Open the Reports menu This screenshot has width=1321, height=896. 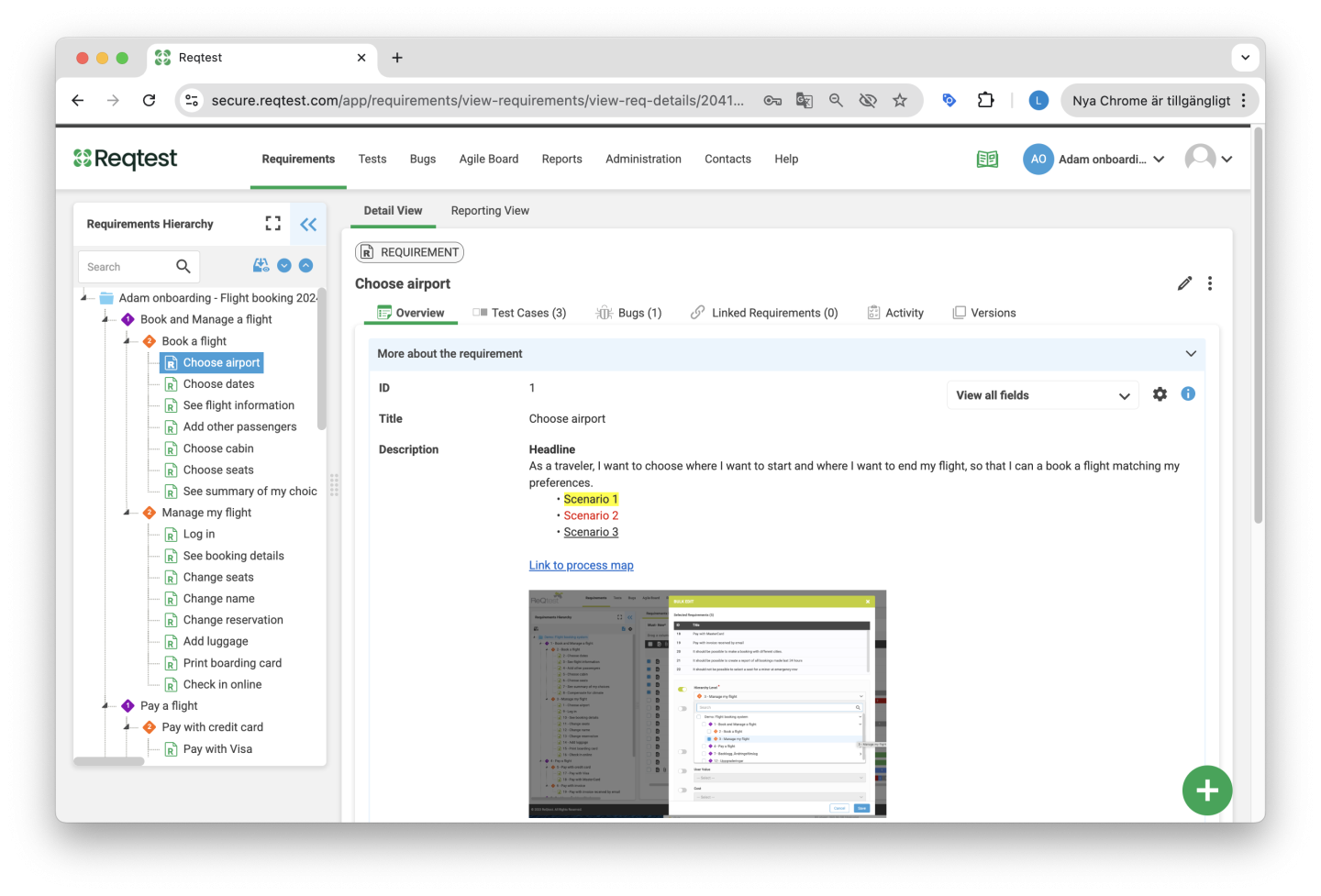(562, 159)
